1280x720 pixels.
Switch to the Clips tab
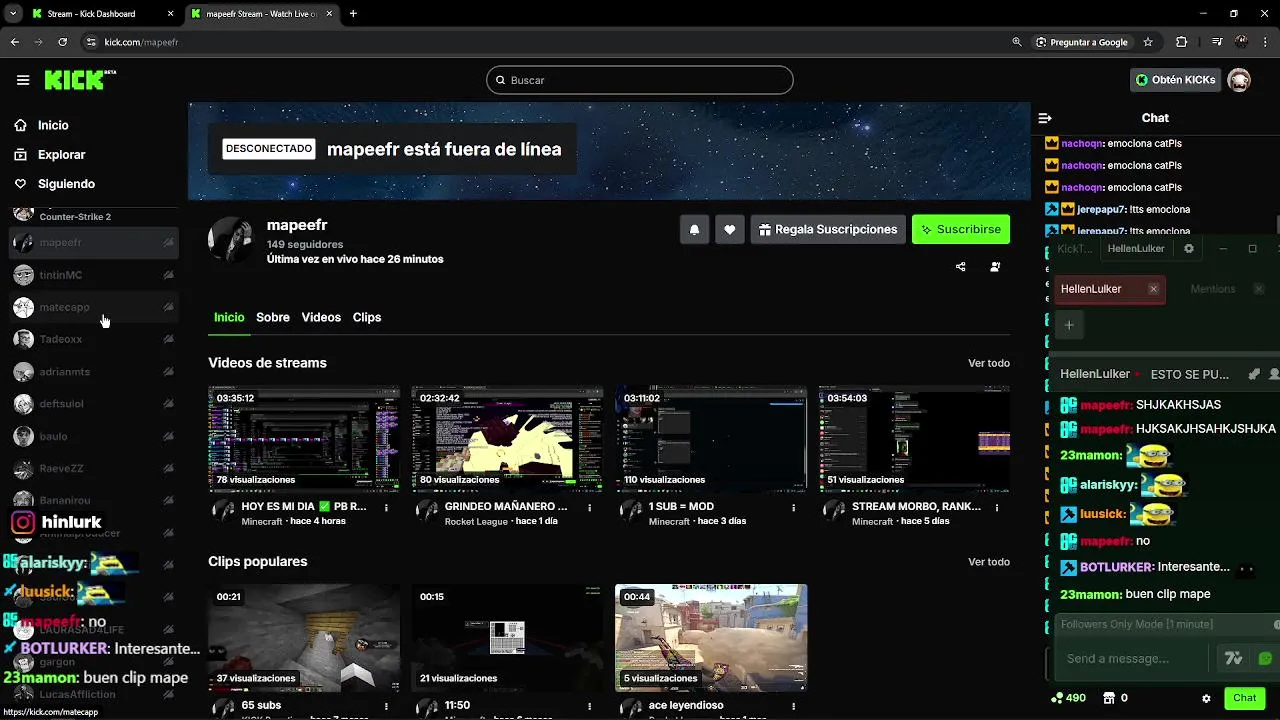pos(367,317)
